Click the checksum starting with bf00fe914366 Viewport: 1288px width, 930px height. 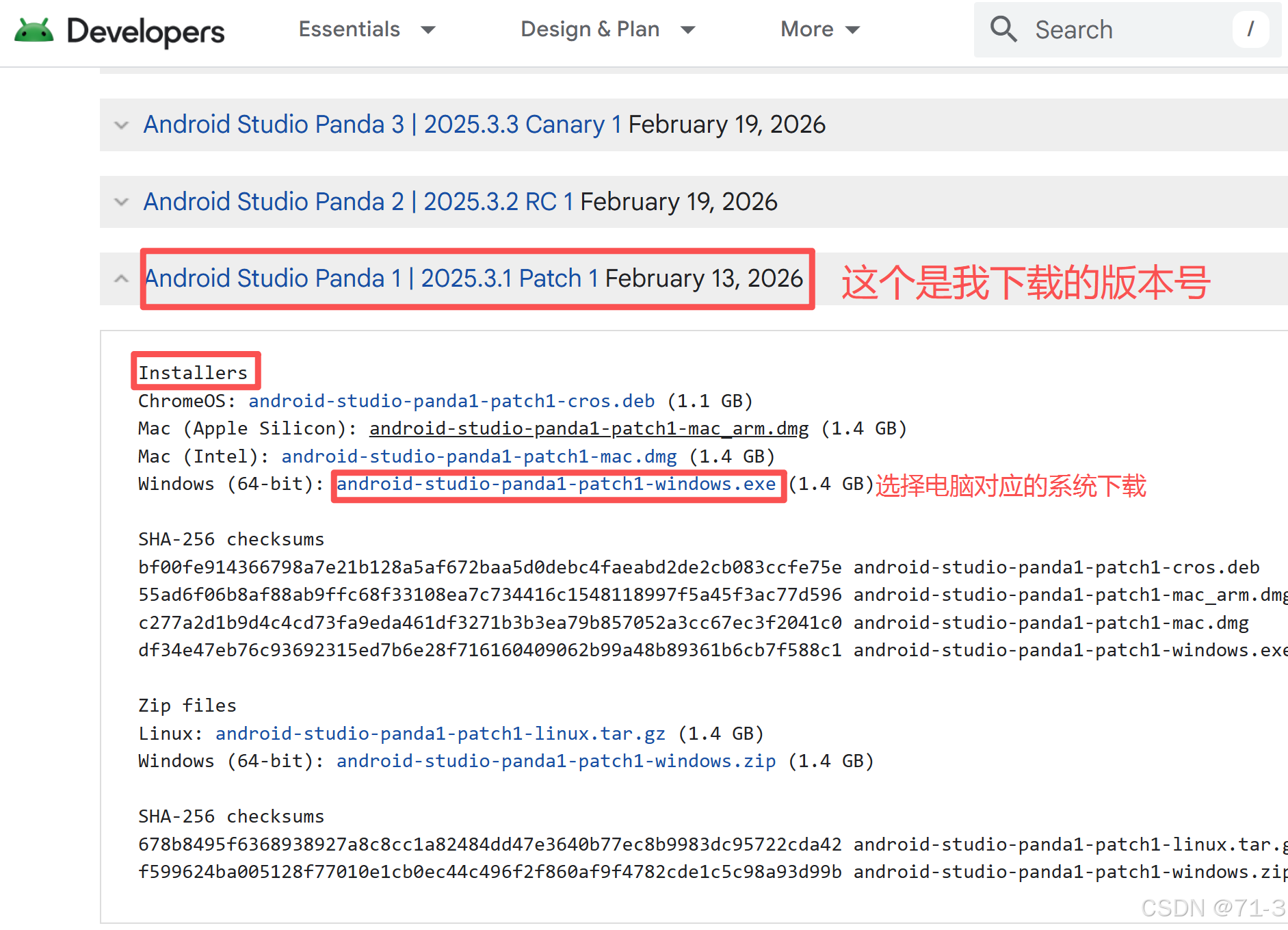[x=490, y=567]
